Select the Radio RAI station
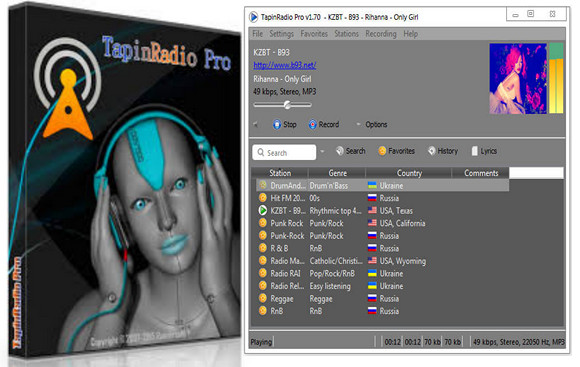Viewport: 580px width, 367px height. [285, 273]
